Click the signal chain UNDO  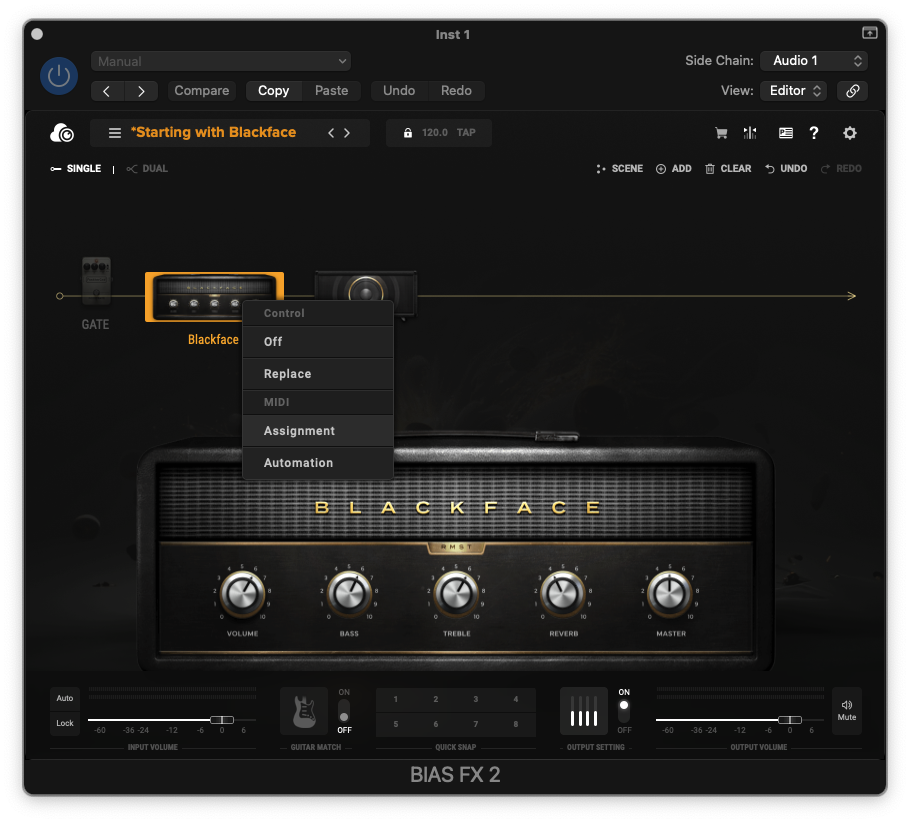[x=786, y=169]
